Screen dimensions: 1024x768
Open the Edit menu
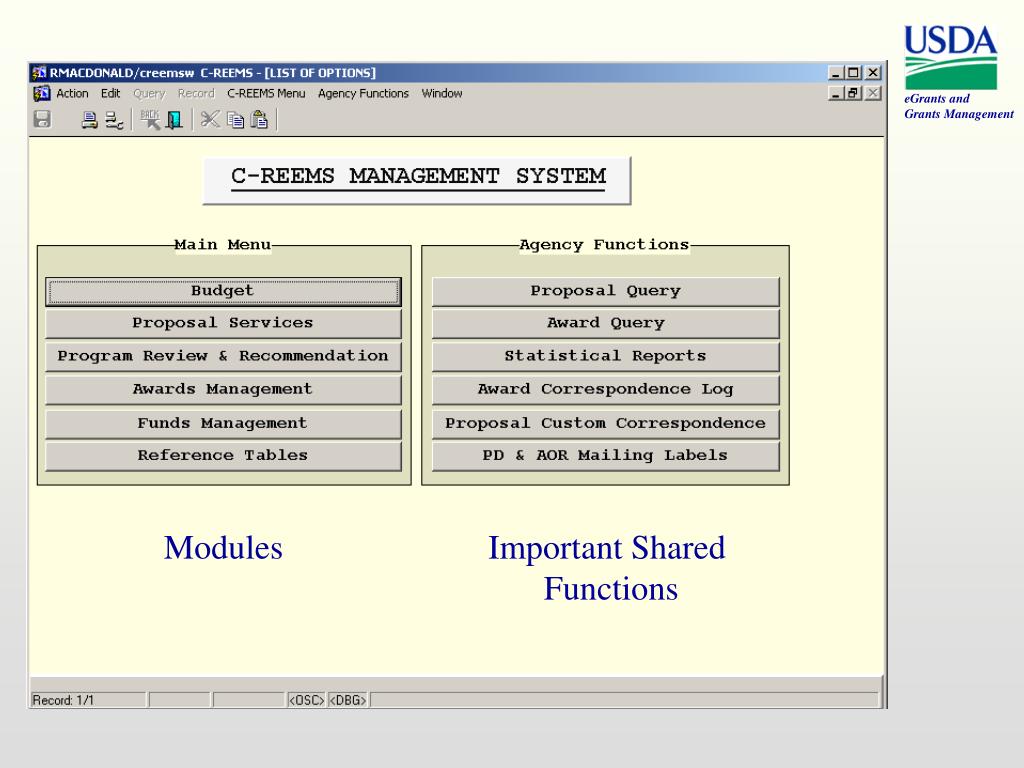coord(110,93)
